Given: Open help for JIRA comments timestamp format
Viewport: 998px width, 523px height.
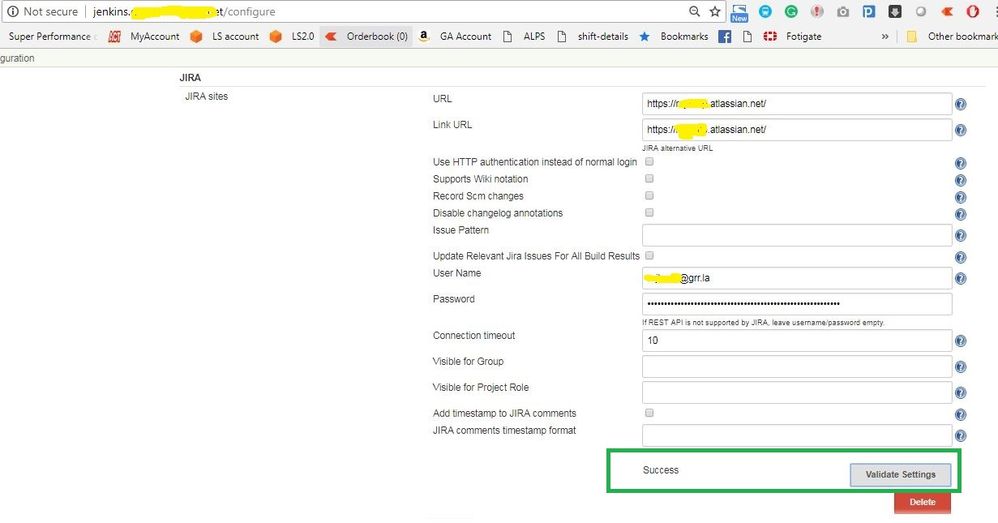Looking at the screenshot, I should point(960,436).
